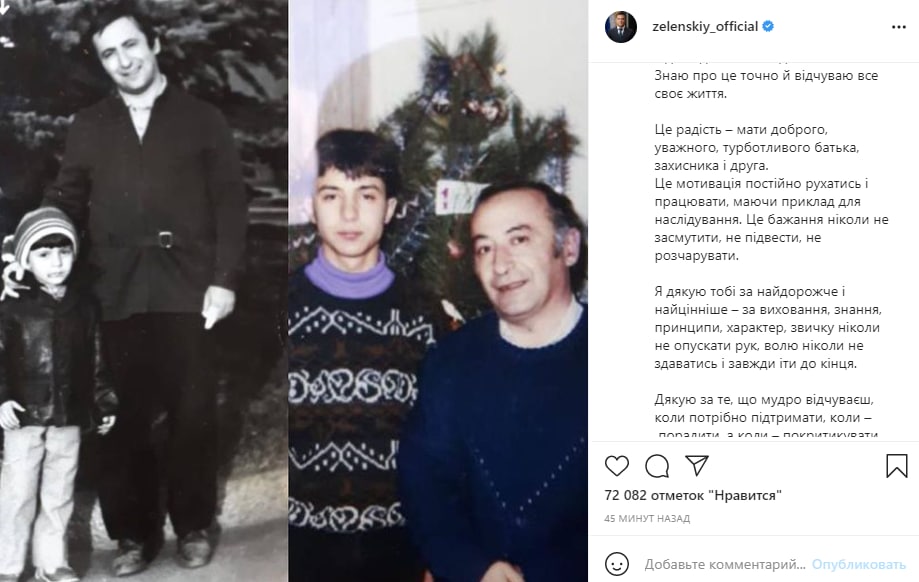The width and height of the screenshot is (919, 582).
Task: Open the post via '45 минут назад' timestamp
Action: click(647, 519)
